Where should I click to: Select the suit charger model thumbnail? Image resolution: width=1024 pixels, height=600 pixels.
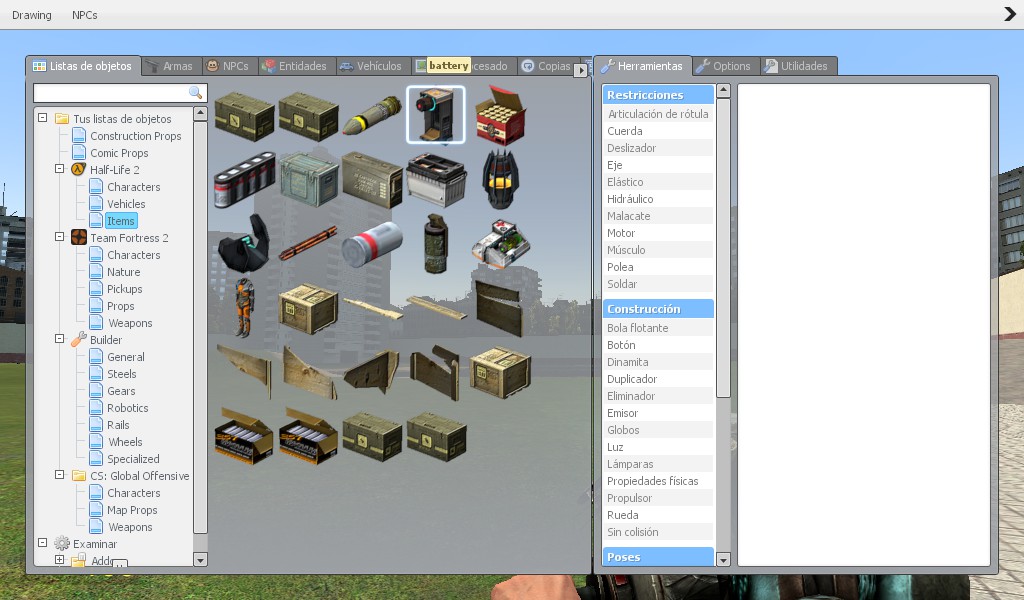[436, 115]
